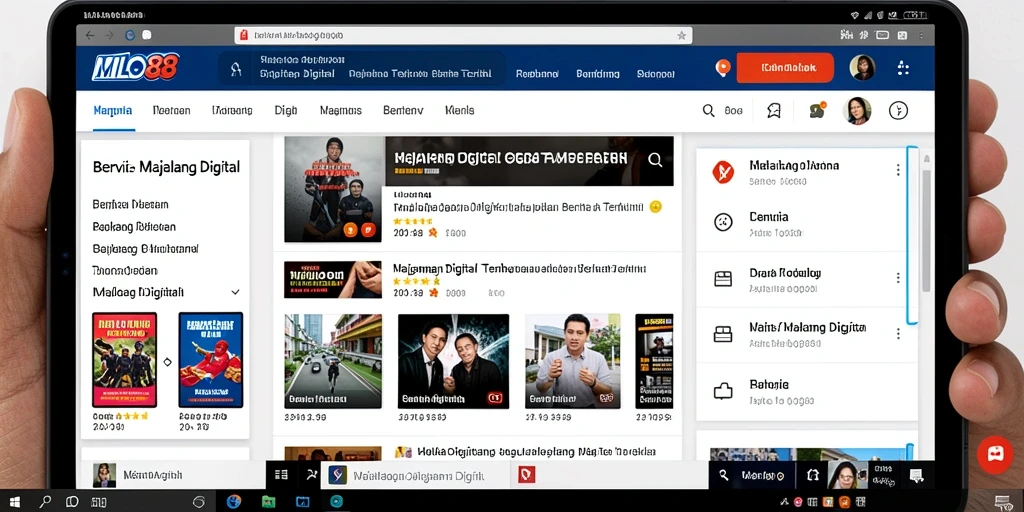Screen dimensions: 1024x512
Task: Click the red floating chat button
Action: point(995,454)
